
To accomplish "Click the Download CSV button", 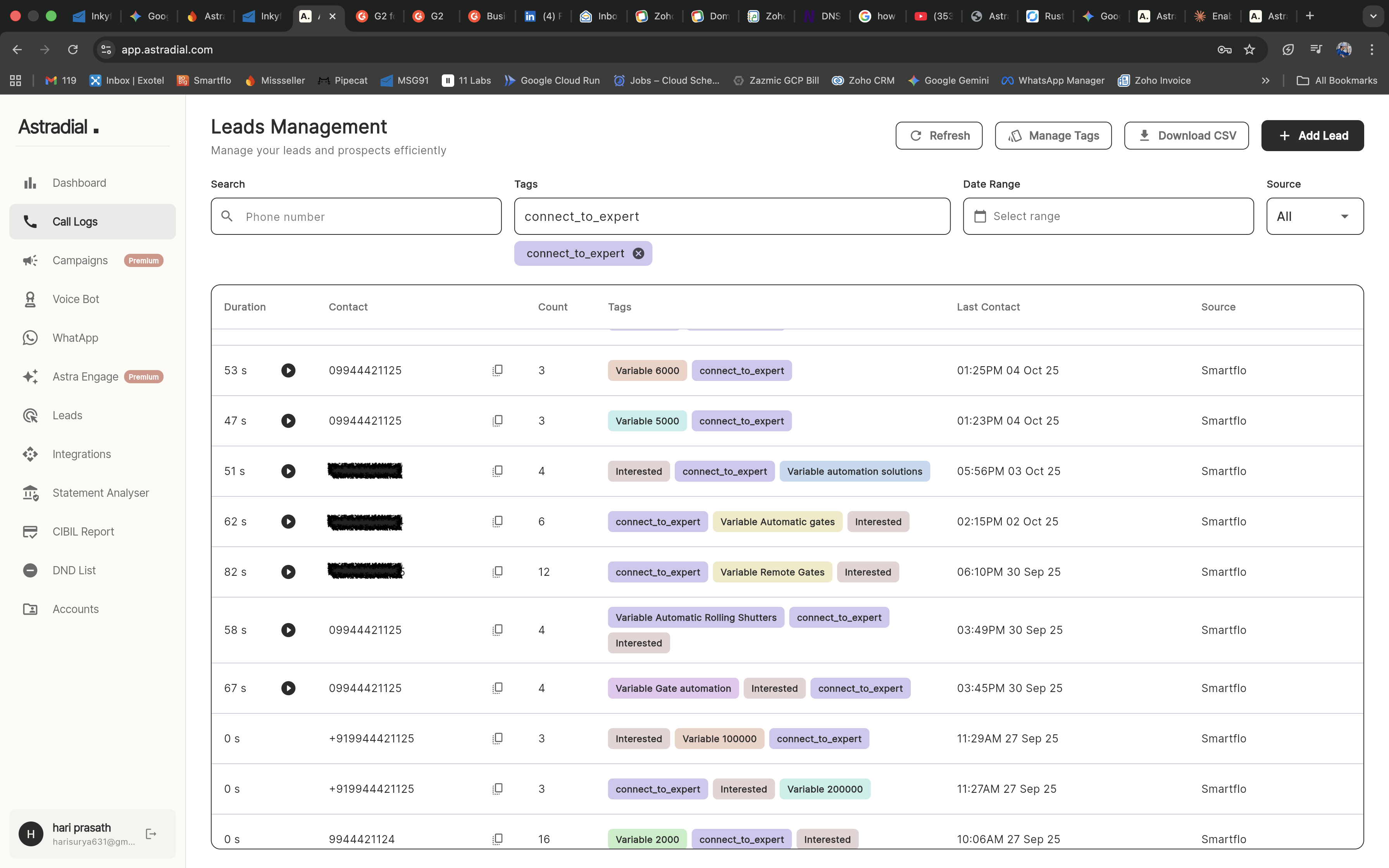I will click(1186, 136).
